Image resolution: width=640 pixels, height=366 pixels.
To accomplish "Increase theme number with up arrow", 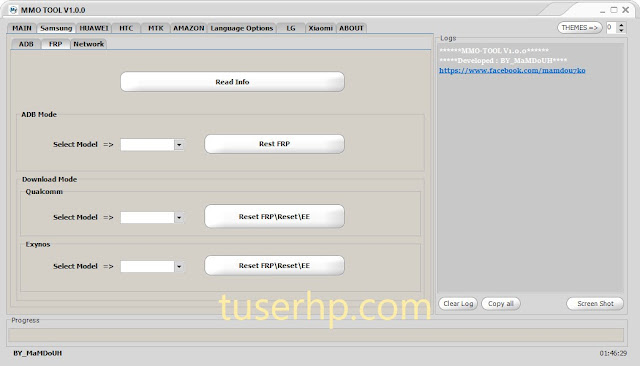I will 621,25.
